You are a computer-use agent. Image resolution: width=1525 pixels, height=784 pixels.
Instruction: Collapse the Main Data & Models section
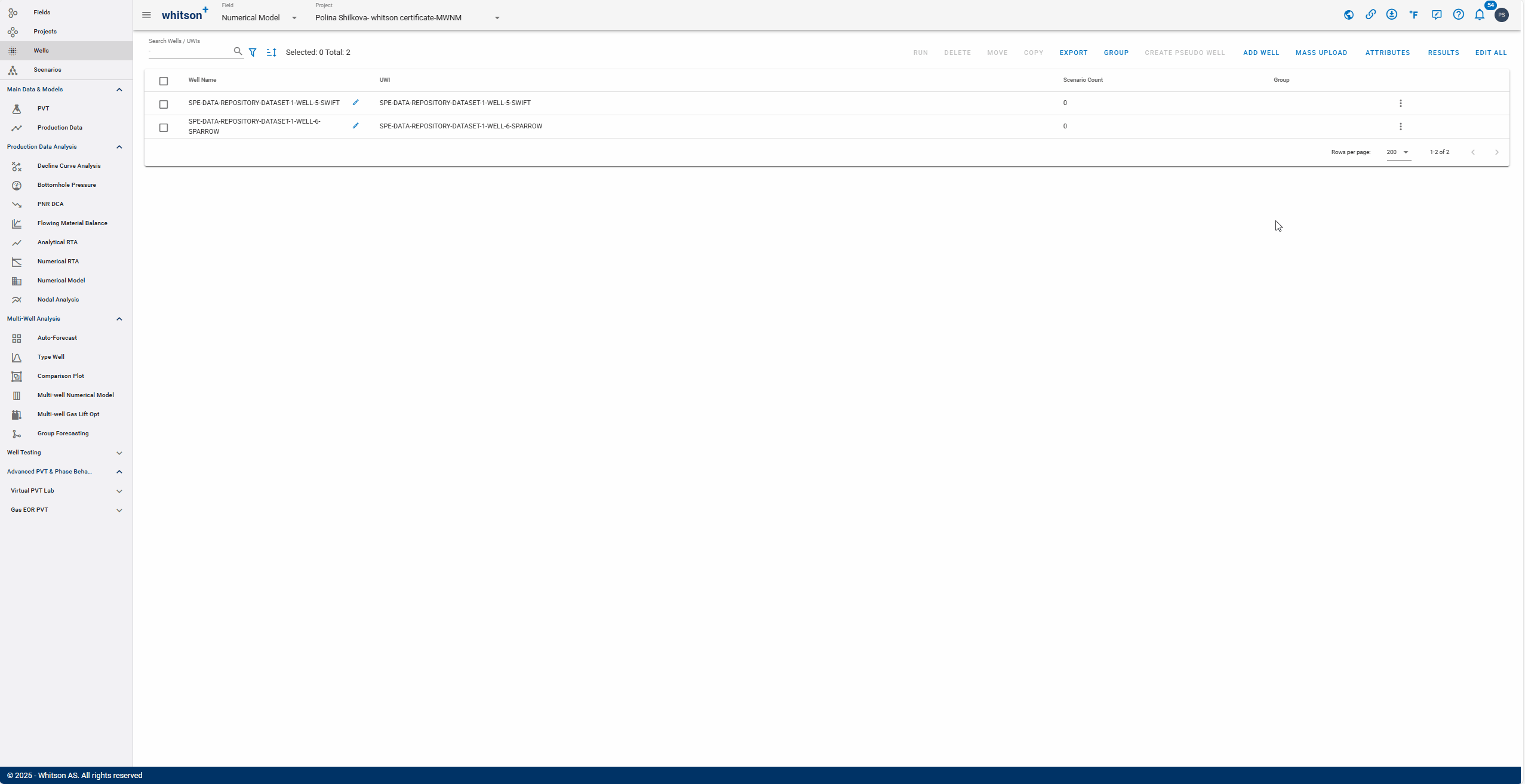click(x=119, y=90)
